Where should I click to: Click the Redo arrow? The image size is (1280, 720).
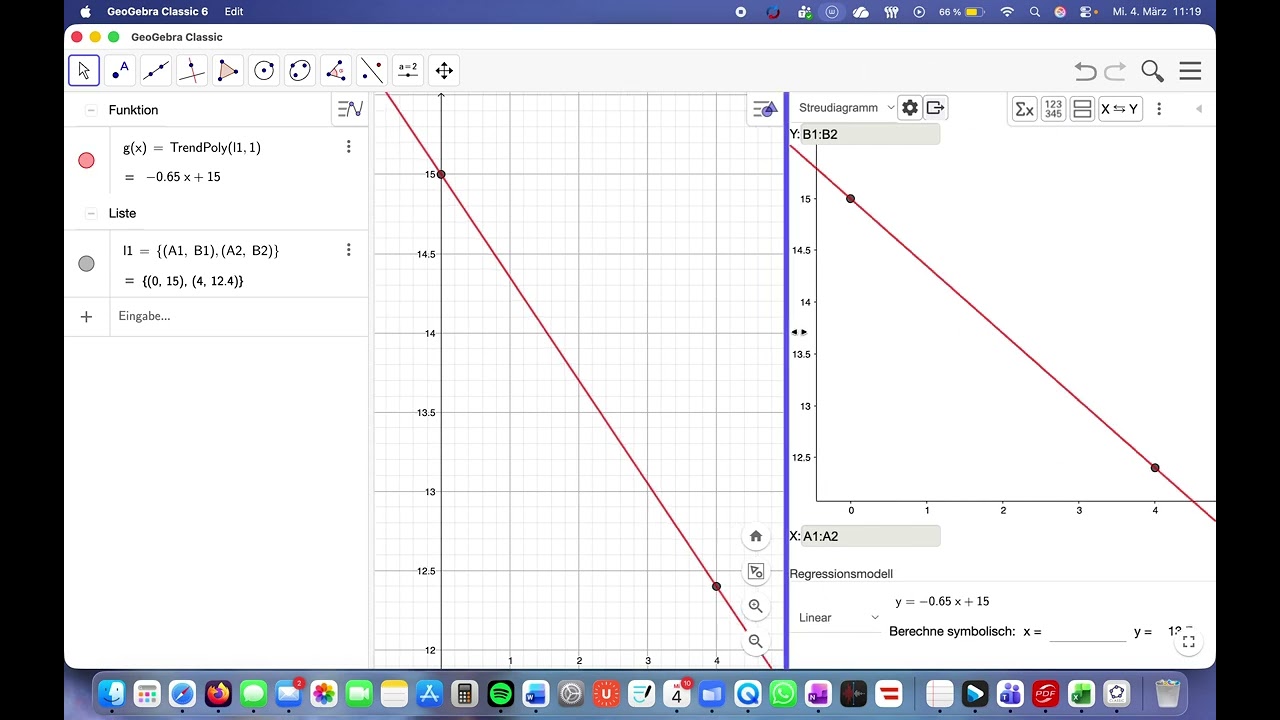tap(1116, 71)
